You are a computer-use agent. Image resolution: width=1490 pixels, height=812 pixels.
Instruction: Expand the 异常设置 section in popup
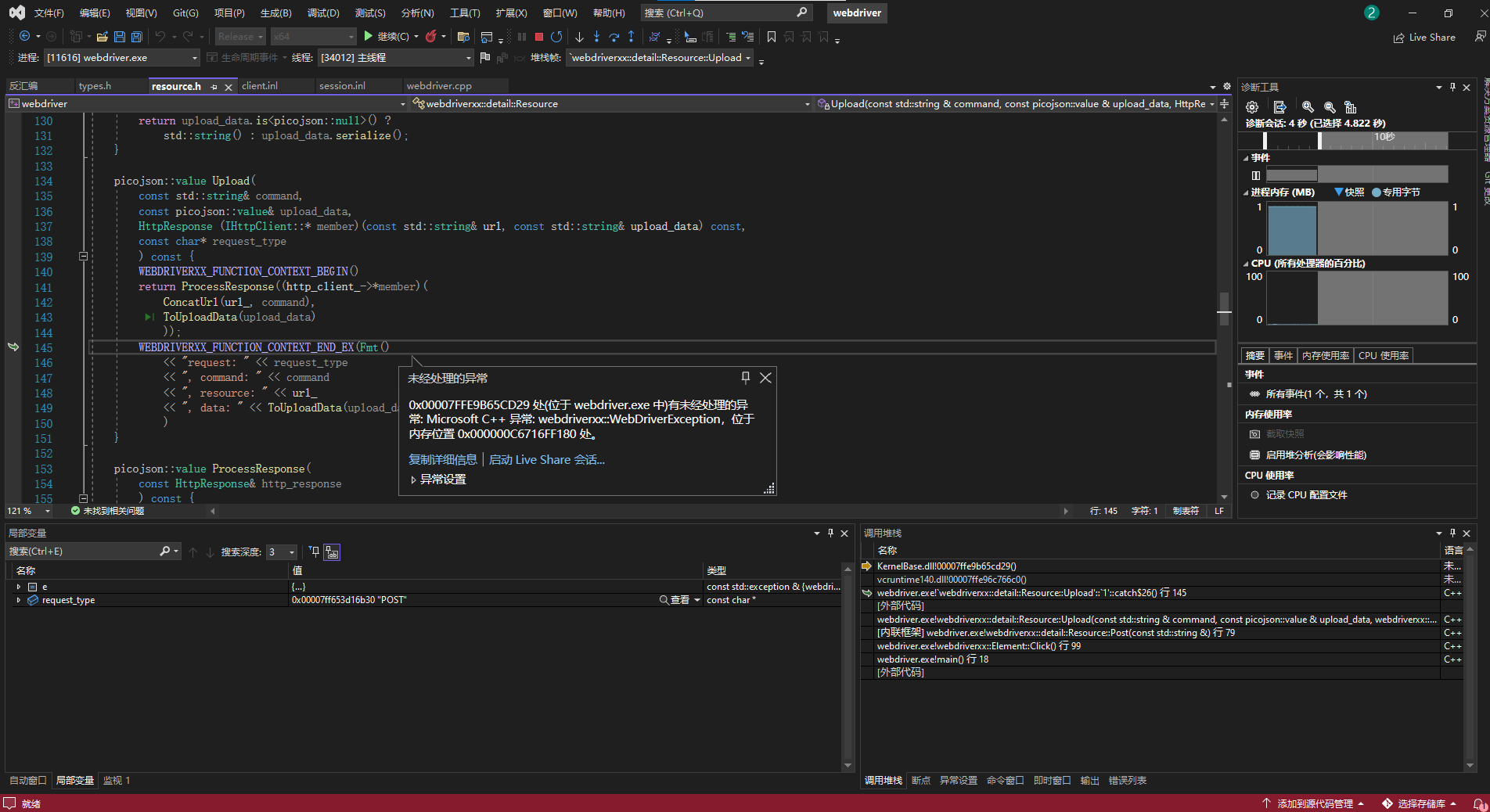pos(414,480)
